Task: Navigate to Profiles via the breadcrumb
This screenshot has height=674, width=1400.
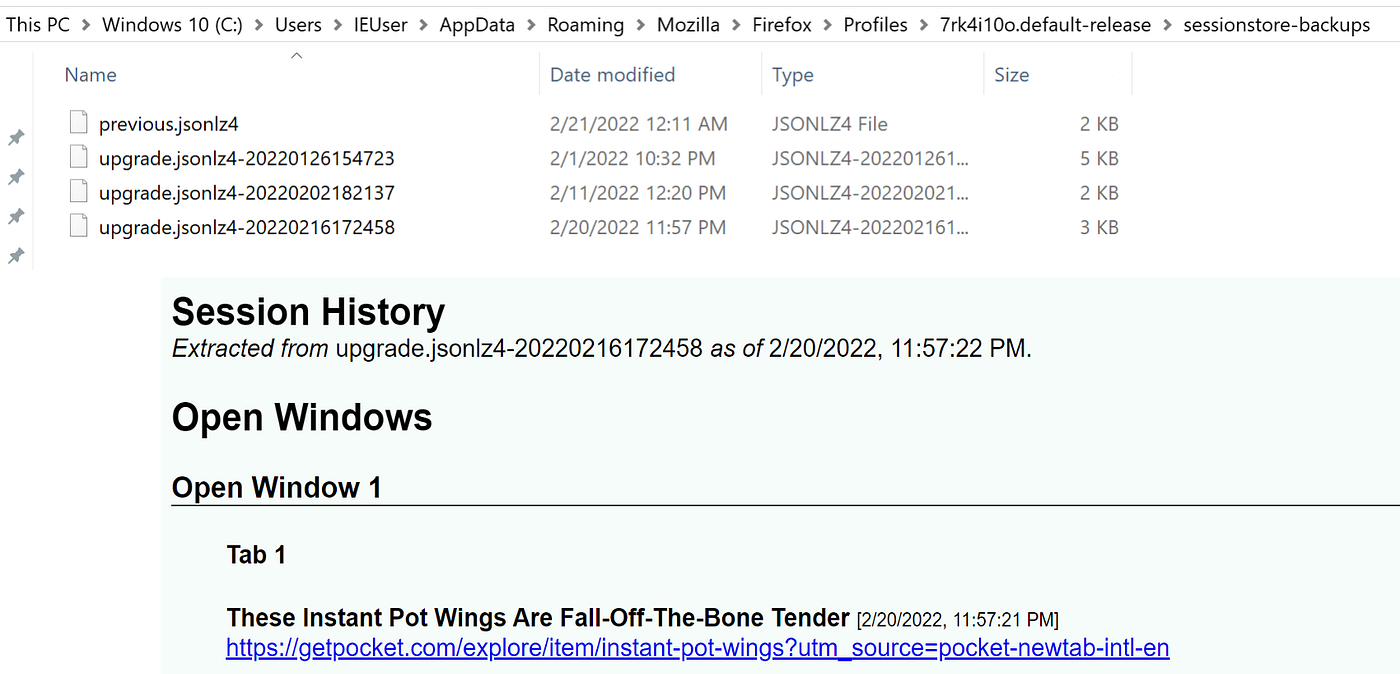Action: click(875, 24)
